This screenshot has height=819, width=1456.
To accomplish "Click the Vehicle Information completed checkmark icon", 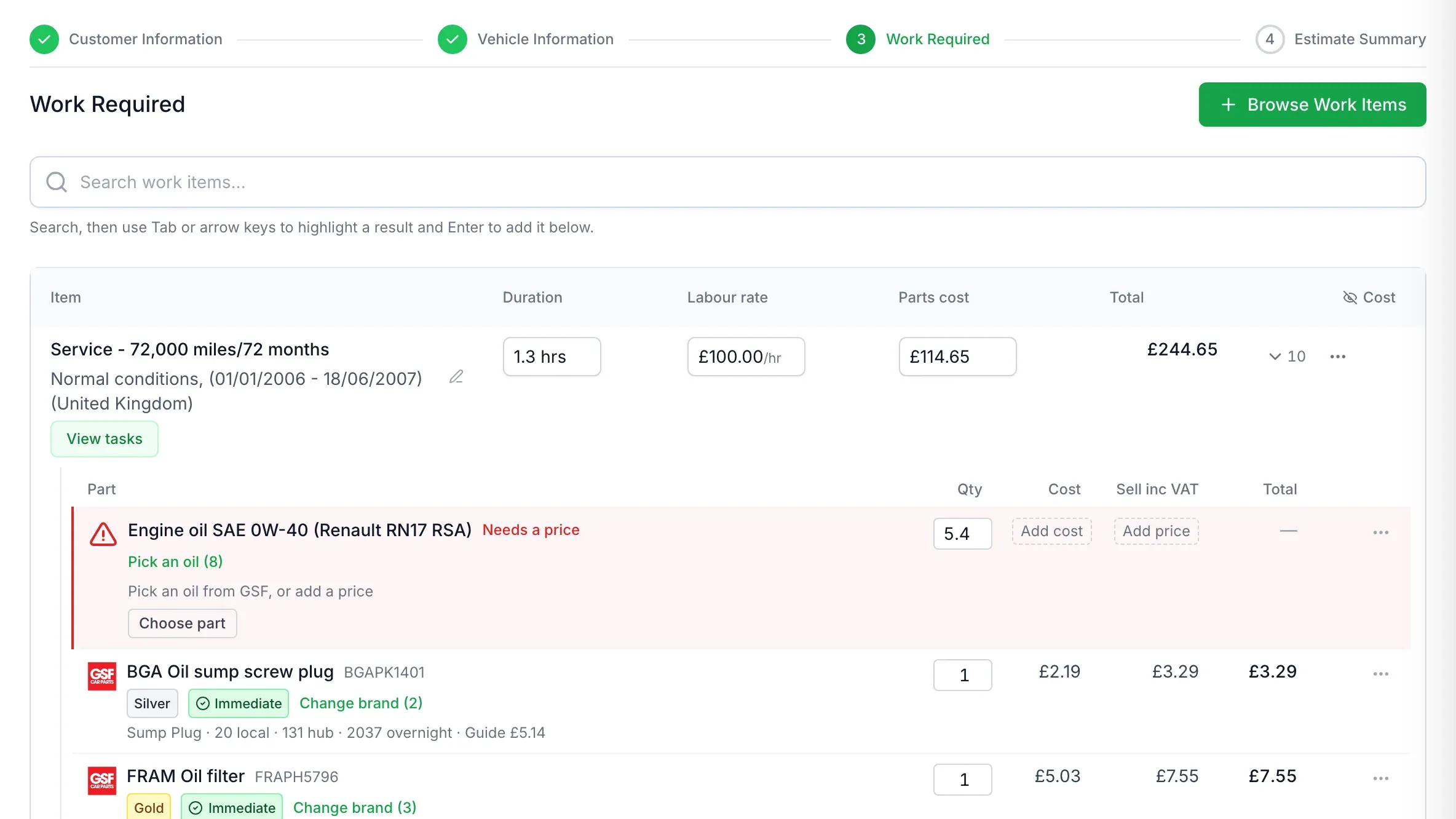I will 453,39.
